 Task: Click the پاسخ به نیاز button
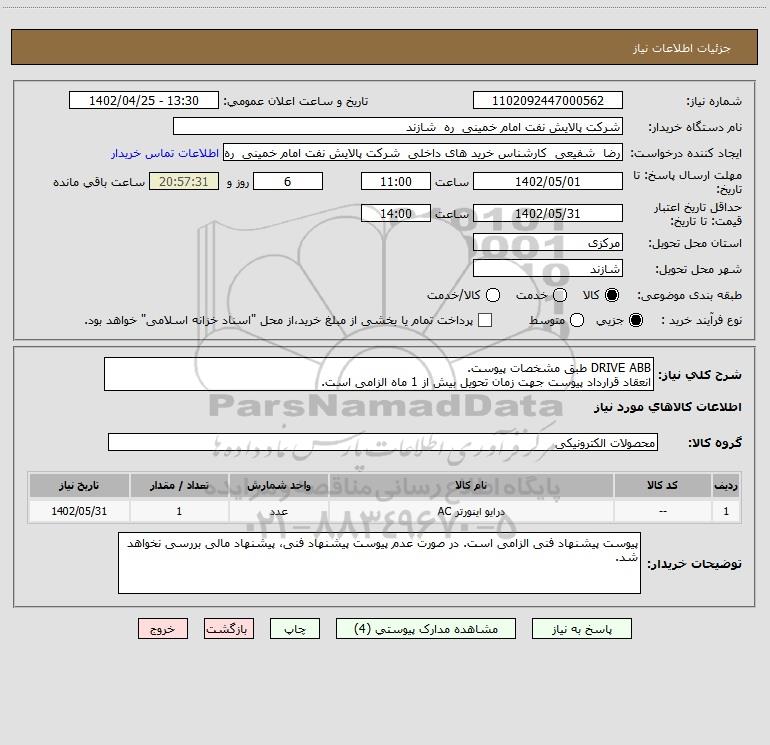coord(581,629)
